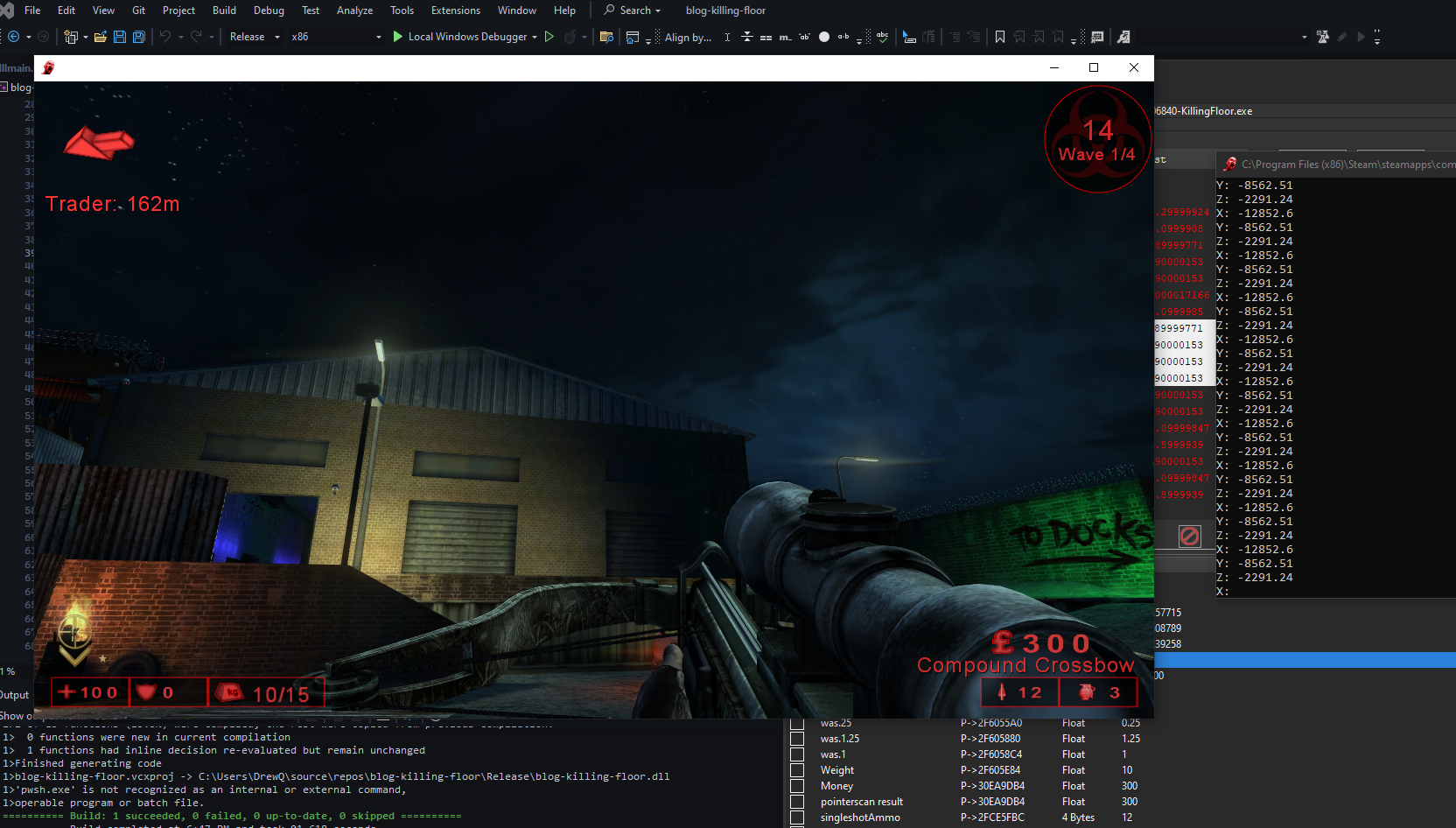The image size is (1456, 828).
Task: Check the Weight entry checkbox
Action: click(x=797, y=770)
